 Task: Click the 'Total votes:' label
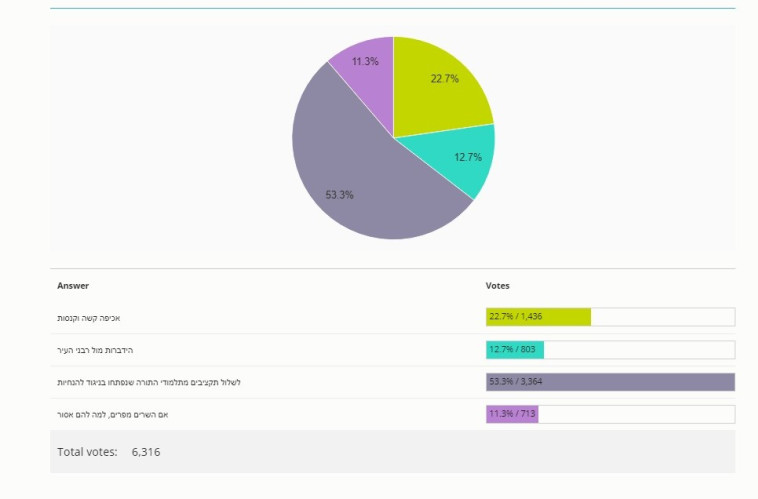pyautogui.click(x=87, y=452)
